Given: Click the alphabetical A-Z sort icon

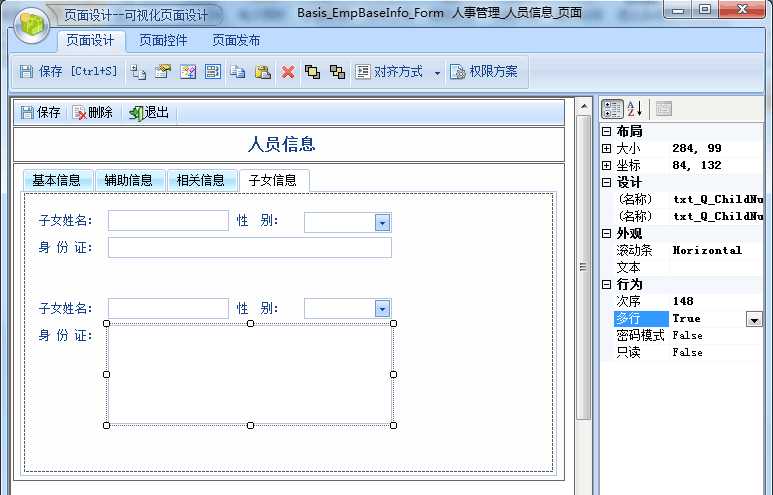Looking at the screenshot, I should point(635,109).
